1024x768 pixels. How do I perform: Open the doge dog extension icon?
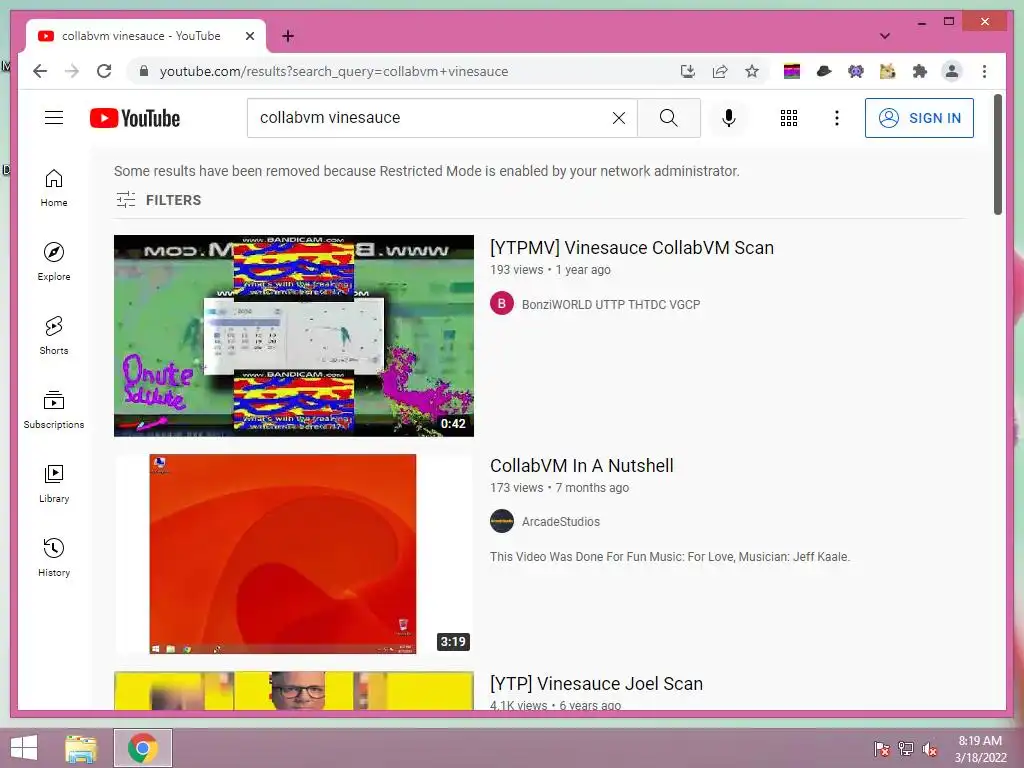click(x=888, y=71)
